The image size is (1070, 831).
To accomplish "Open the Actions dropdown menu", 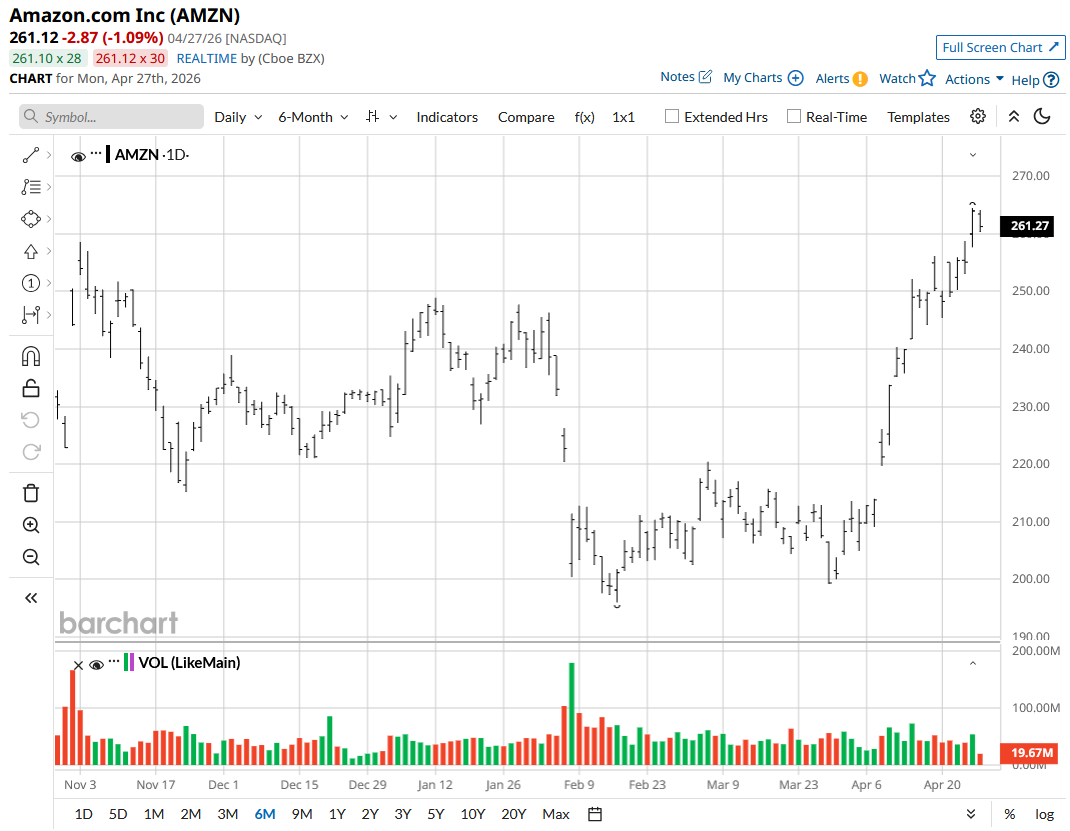I will [x=974, y=79].
